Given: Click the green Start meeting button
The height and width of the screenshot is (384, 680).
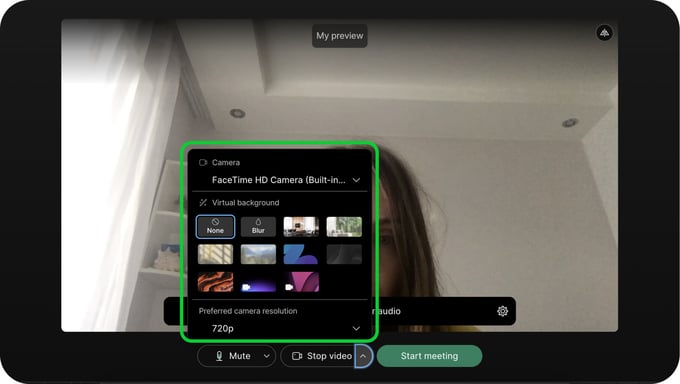Looking at the screenshot, I should [x=429, y=356].
